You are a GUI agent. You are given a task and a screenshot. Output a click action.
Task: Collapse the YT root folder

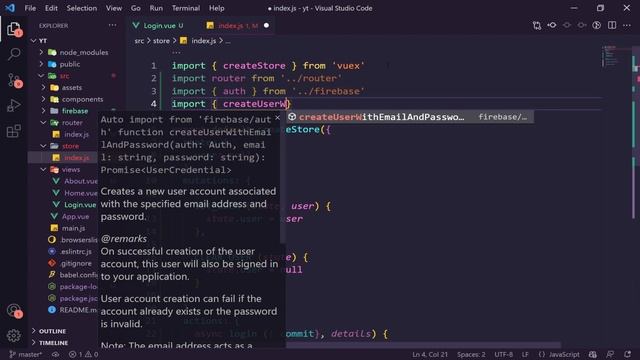coord(34,41)
